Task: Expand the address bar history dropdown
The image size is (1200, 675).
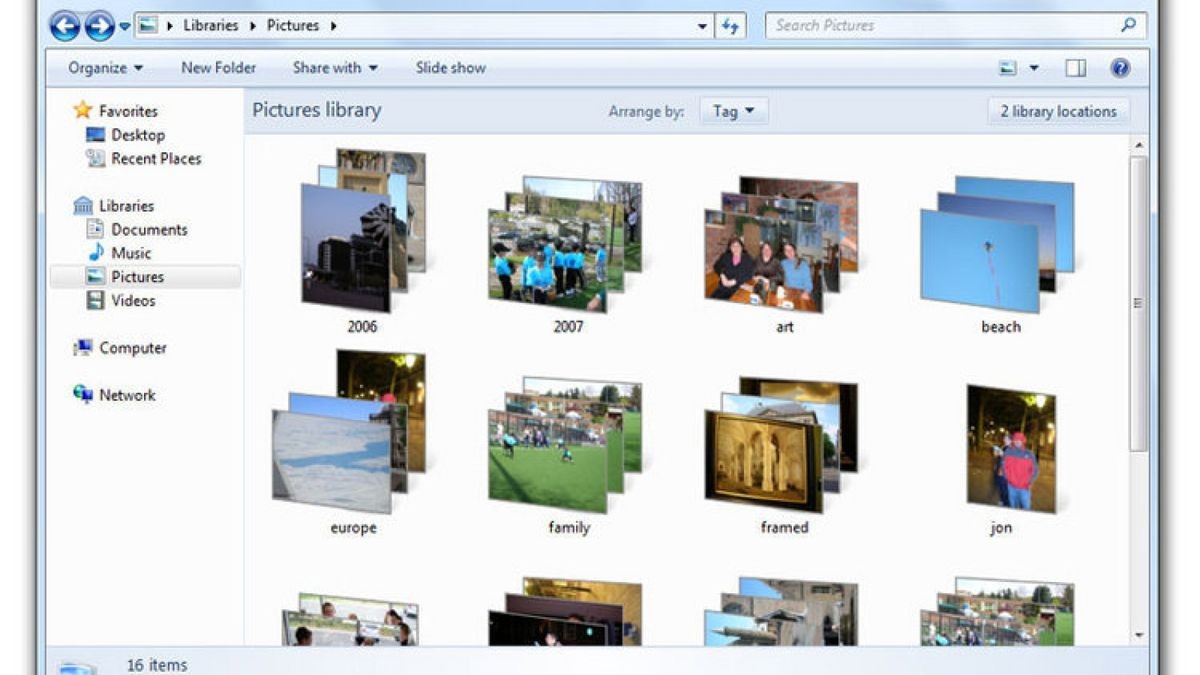Action: 701,25
